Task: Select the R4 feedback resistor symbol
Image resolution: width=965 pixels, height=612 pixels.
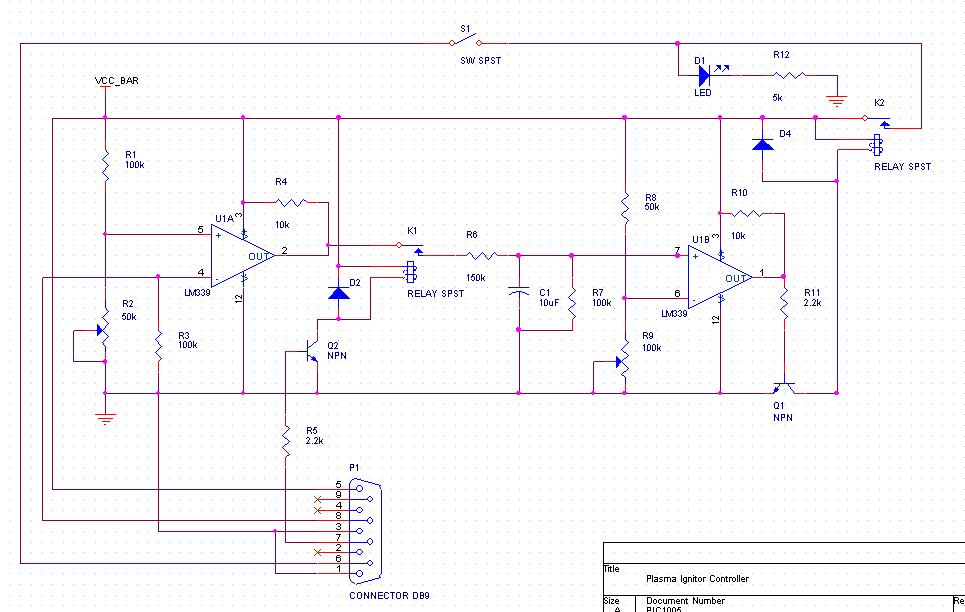Action: pyautogui.click(x=292, y=202)
